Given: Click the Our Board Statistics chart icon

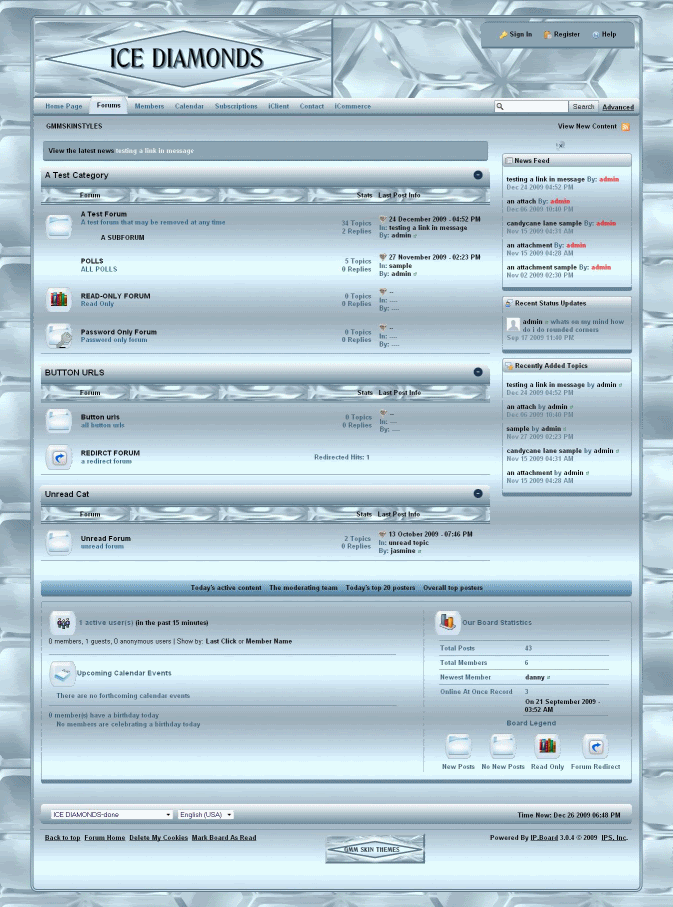Looking at the screenshot, I should (447, 623).
